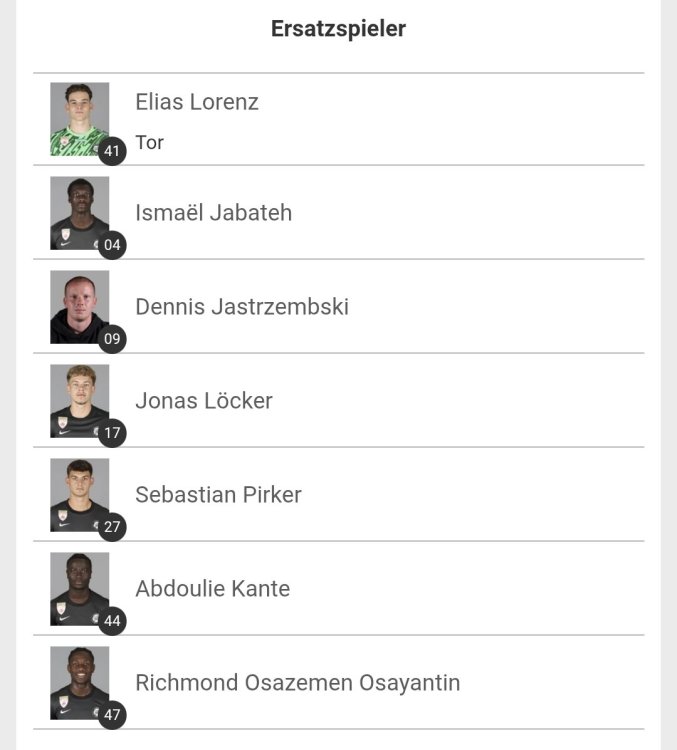Open the Sebastian Pirker name link
Screen dimensions: 677x750
(x=218, y=495)
